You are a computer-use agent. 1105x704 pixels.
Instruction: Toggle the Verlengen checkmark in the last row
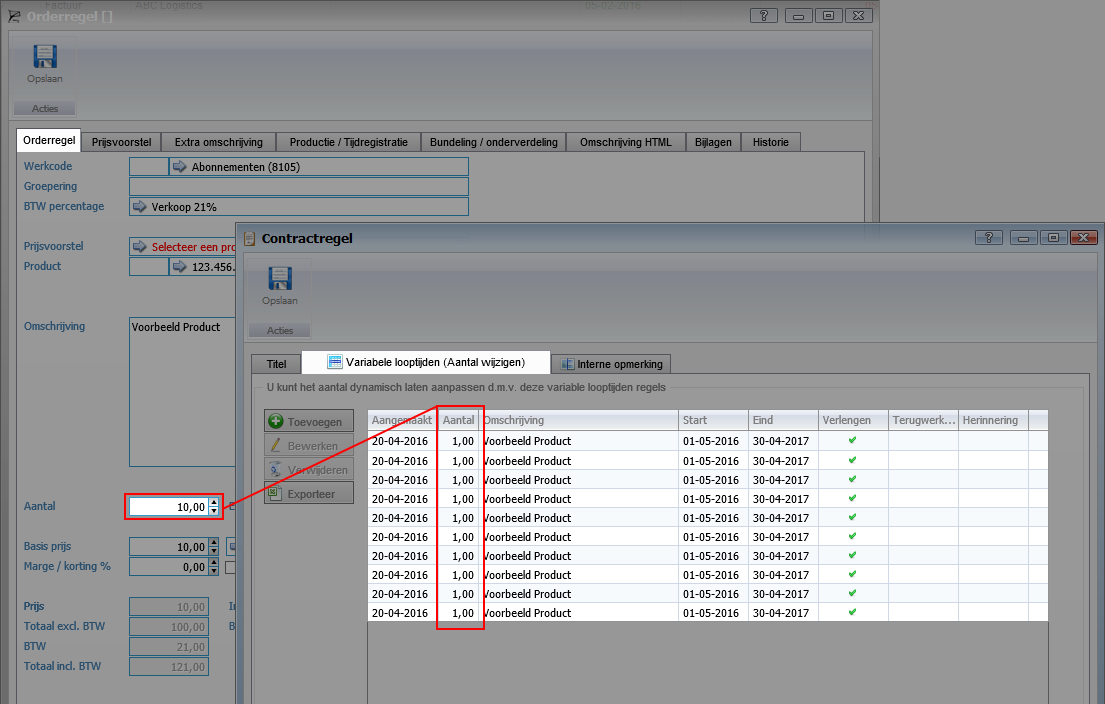click(x=852, y=613)
